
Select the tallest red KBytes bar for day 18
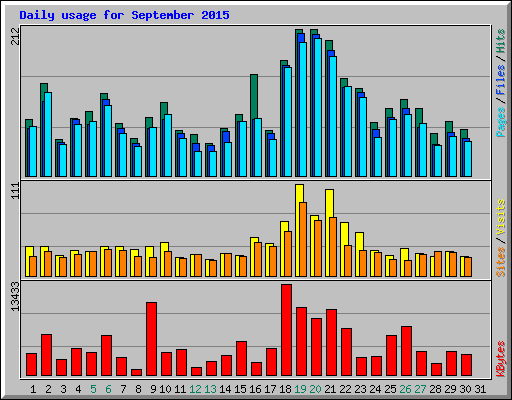click(286, 330)
